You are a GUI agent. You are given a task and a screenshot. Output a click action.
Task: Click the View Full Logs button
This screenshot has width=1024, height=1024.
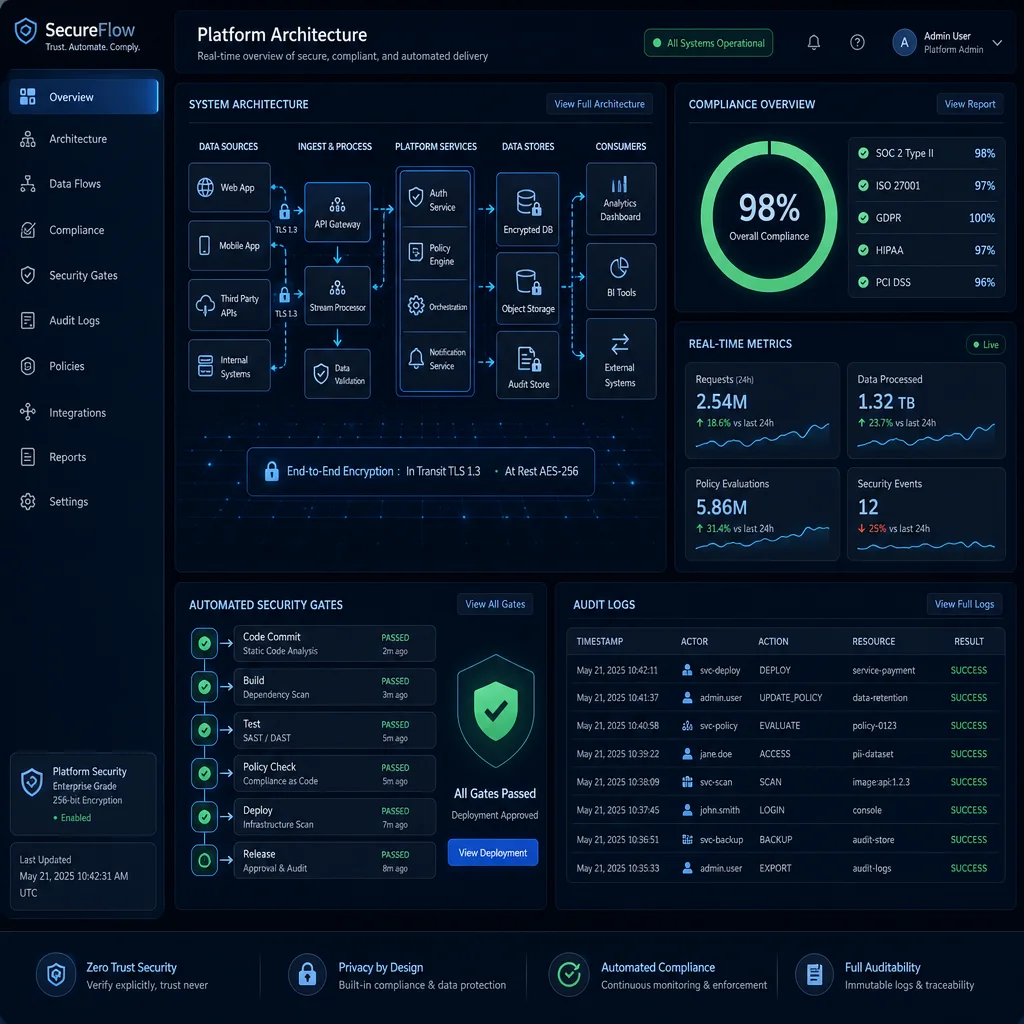tap(964, 604)
